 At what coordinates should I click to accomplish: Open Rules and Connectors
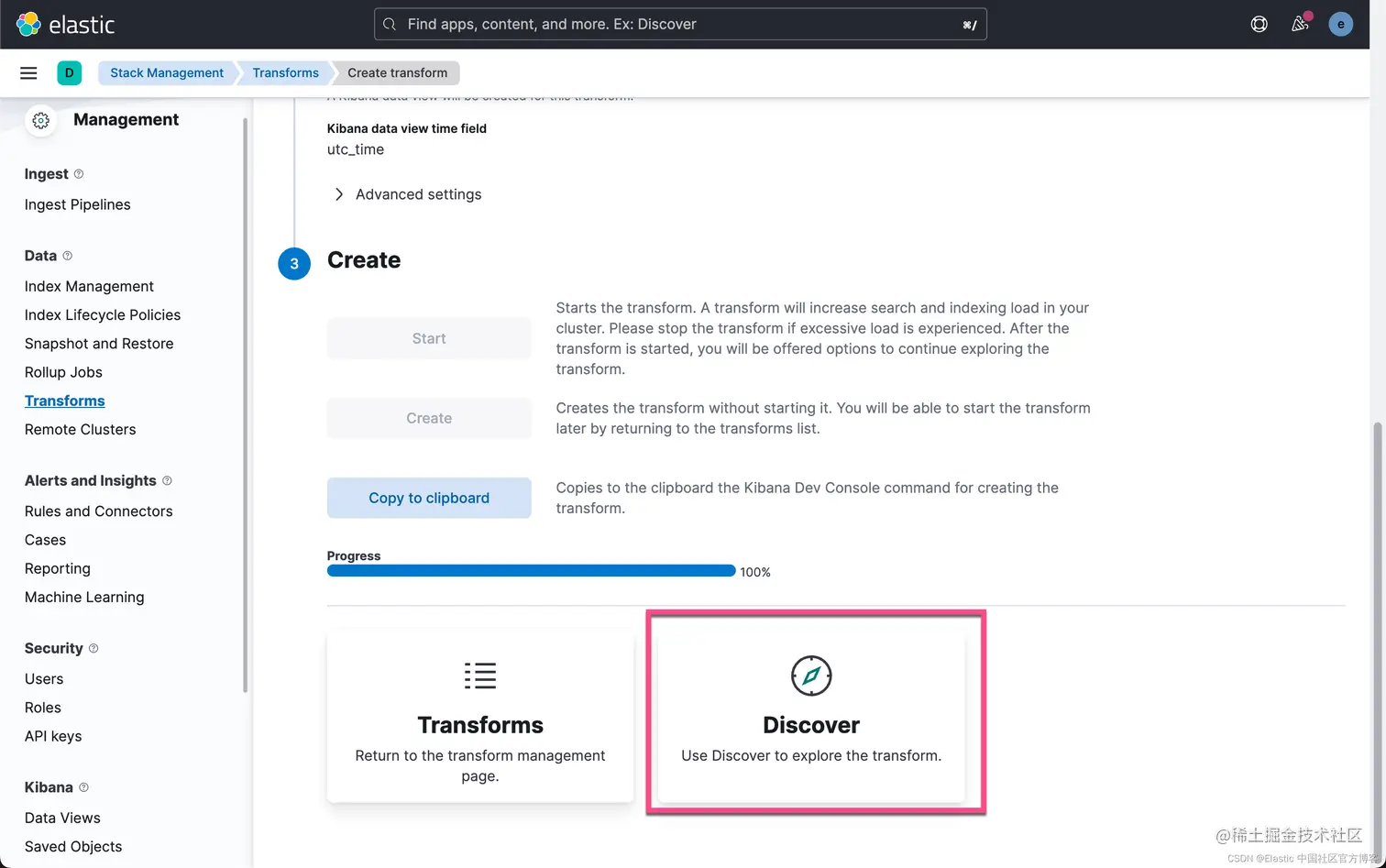99,511
